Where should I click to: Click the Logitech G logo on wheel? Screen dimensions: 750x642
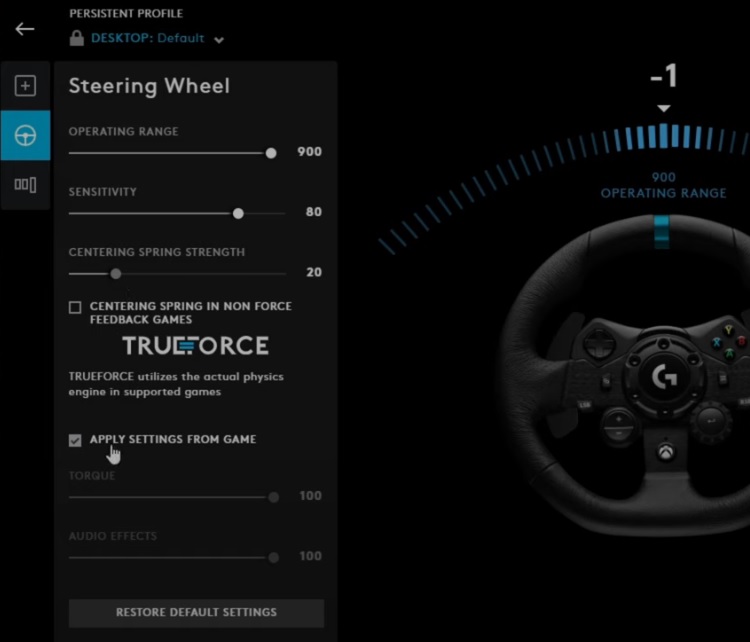pyautogui.click(x=664, y=377)
